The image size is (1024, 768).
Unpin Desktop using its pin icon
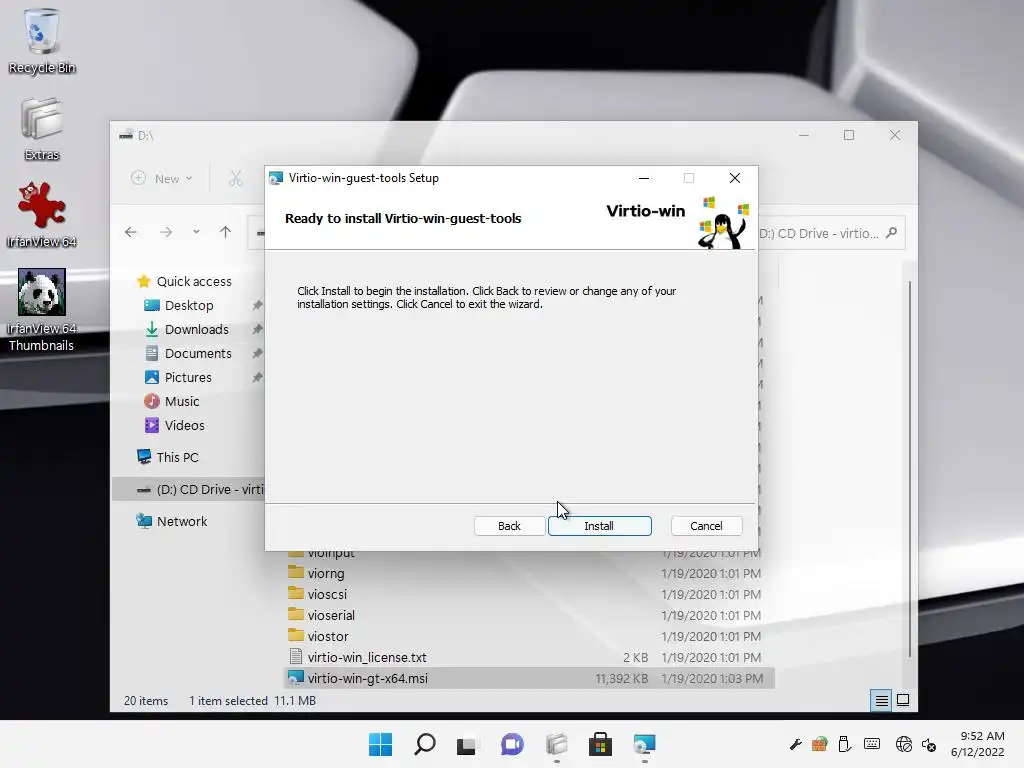[257, 306]
